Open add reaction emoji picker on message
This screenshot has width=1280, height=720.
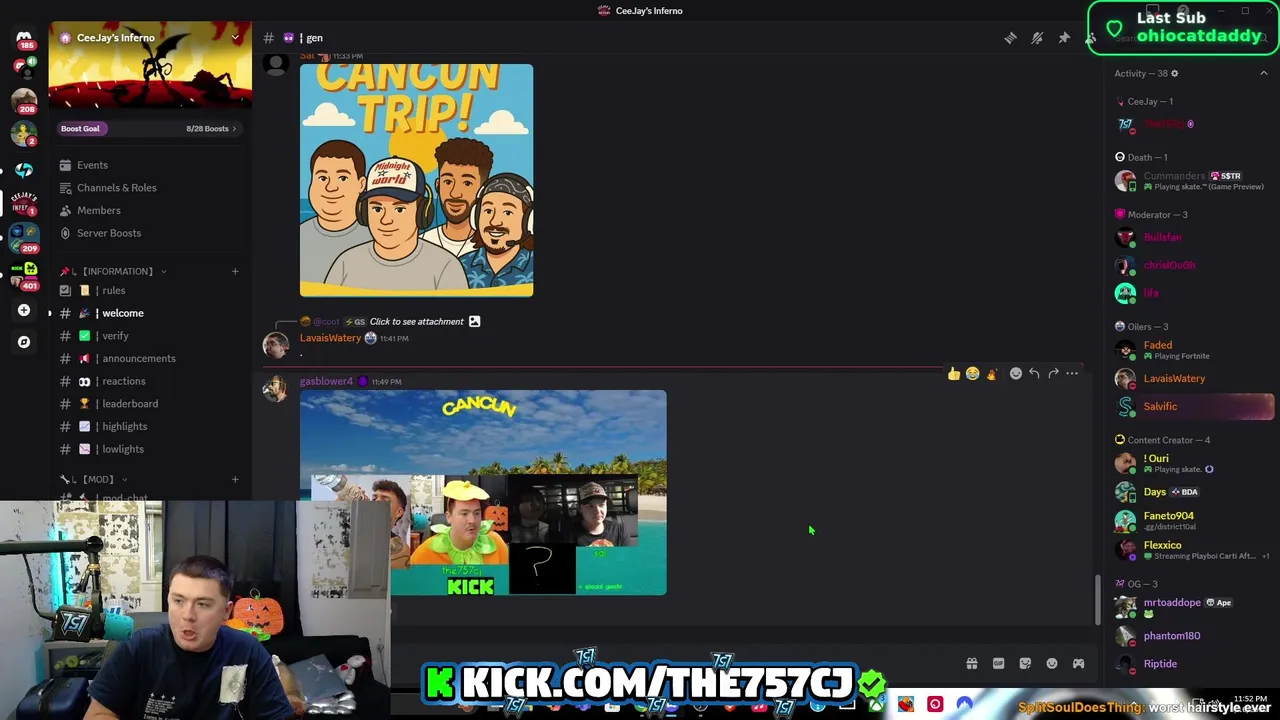click(x=1016, y=374)
